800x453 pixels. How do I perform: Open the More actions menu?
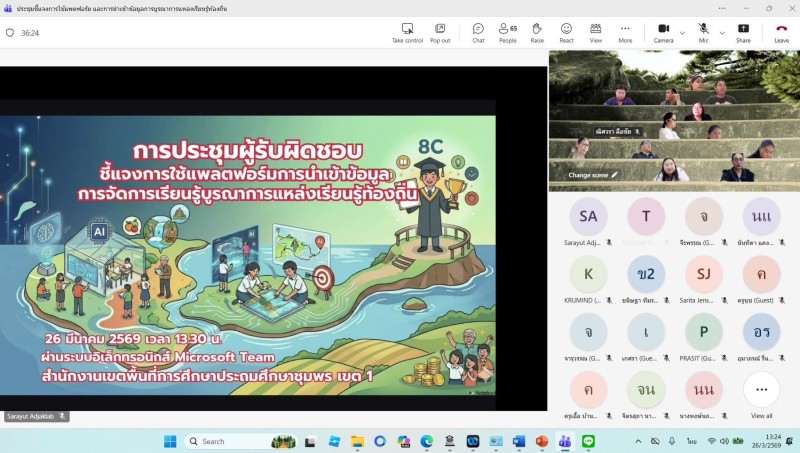(x=625, y=31)
